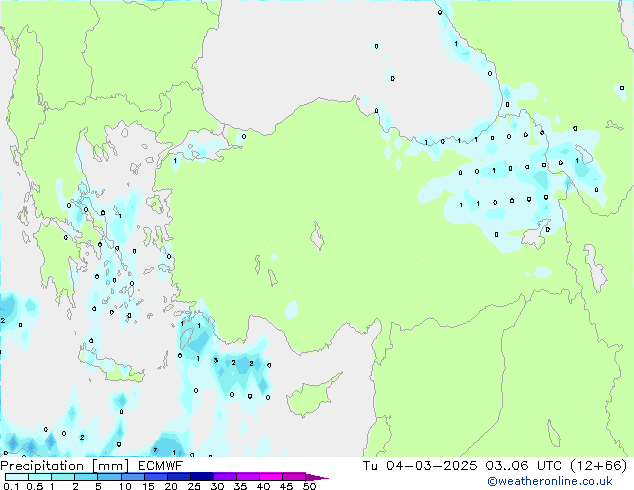Pick the 45–50 mm legend swatch
Image resolution: width=634 pixels, height=490 pixels.
click(x=294, y=477)
